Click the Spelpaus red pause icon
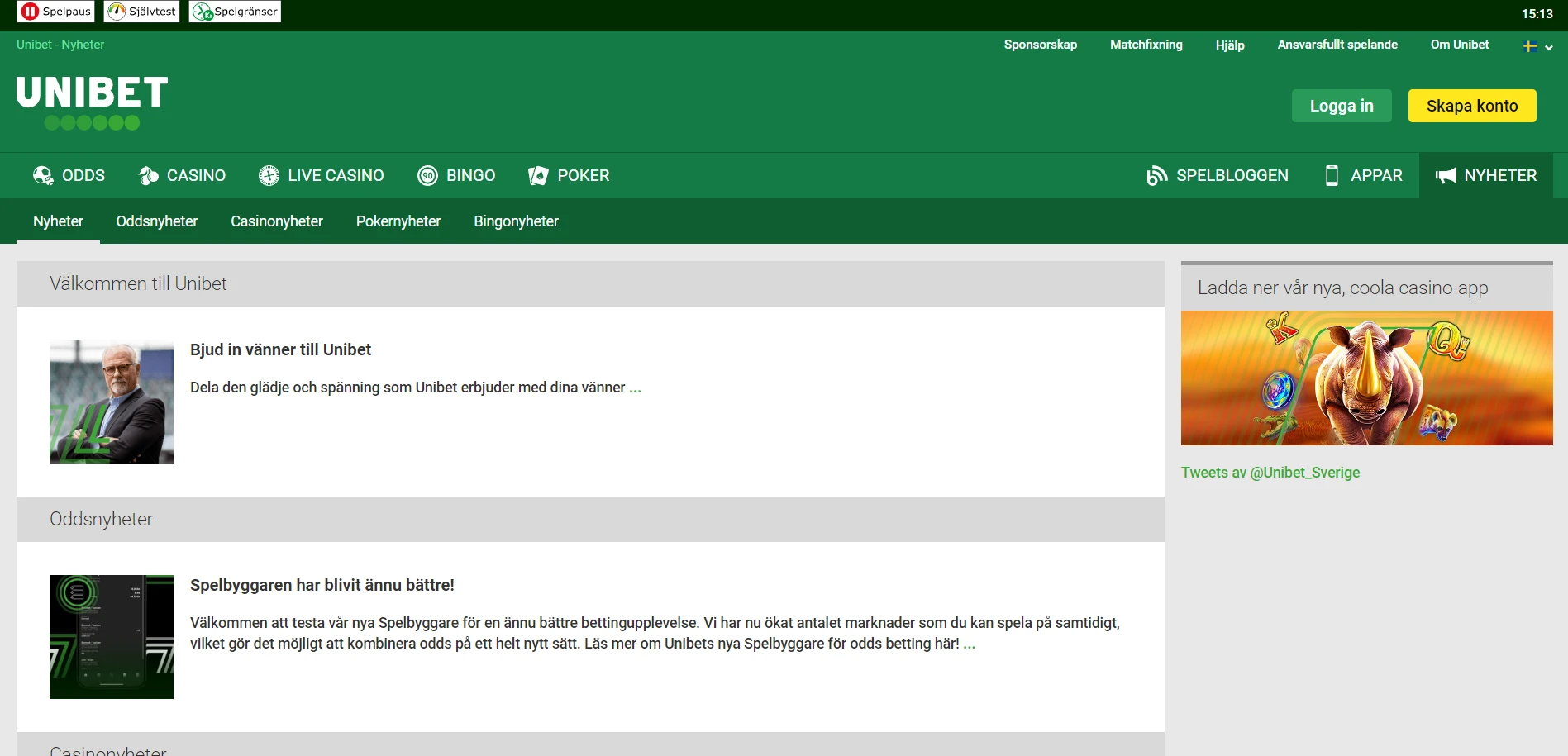The image size is (1568, 756). coord(30,12)
